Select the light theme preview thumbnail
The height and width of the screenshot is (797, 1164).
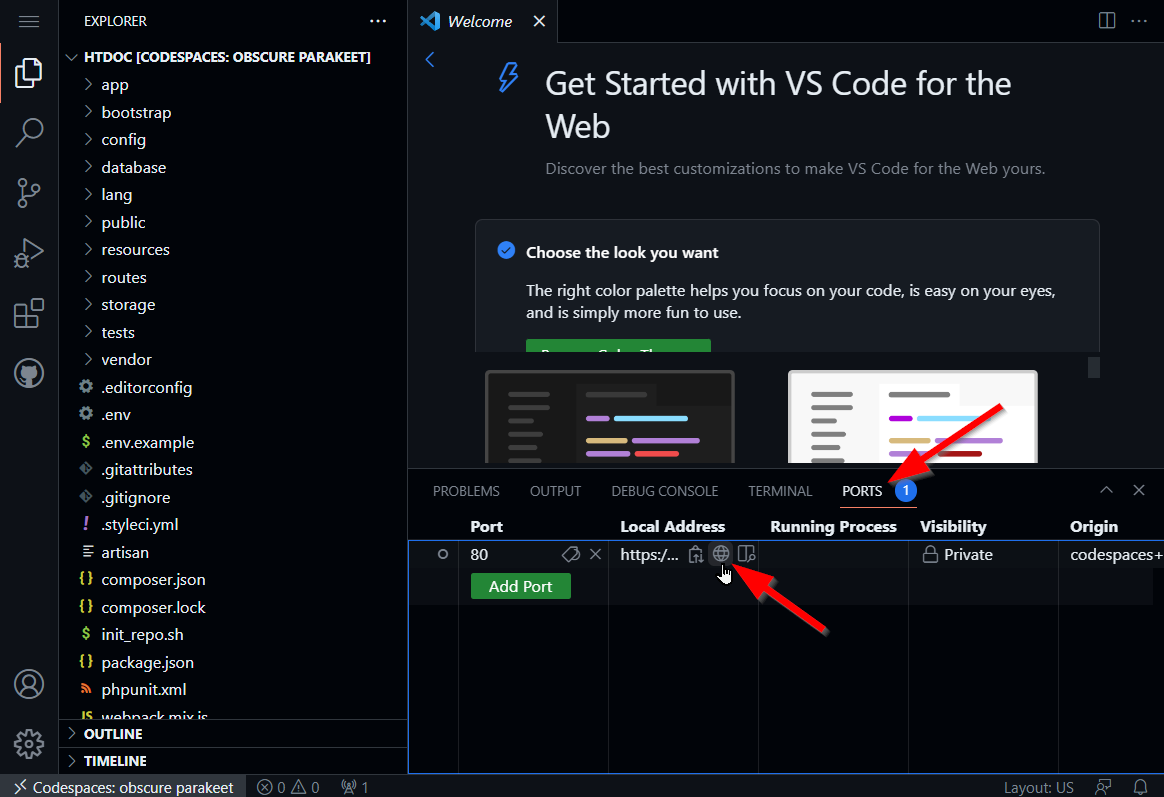click(912, 417)
